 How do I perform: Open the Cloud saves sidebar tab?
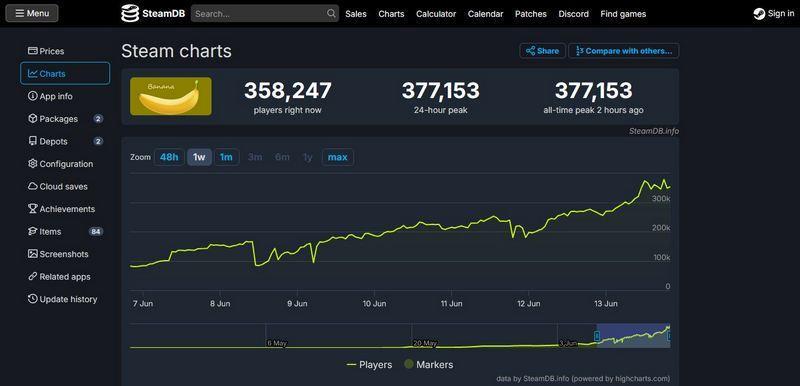coord(65,186)
